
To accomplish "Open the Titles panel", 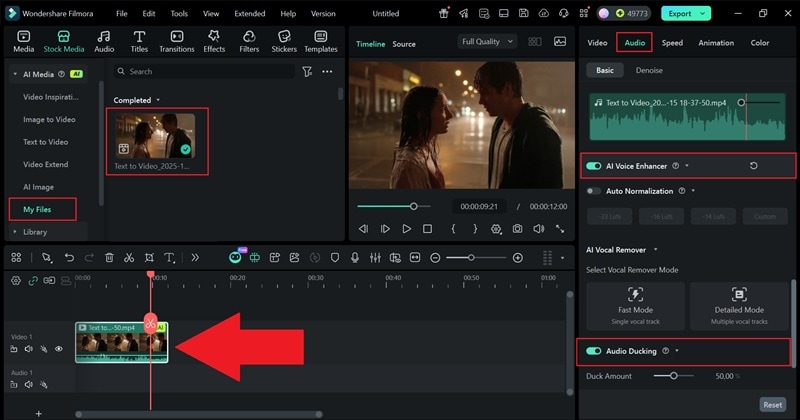I will (139, 41).
